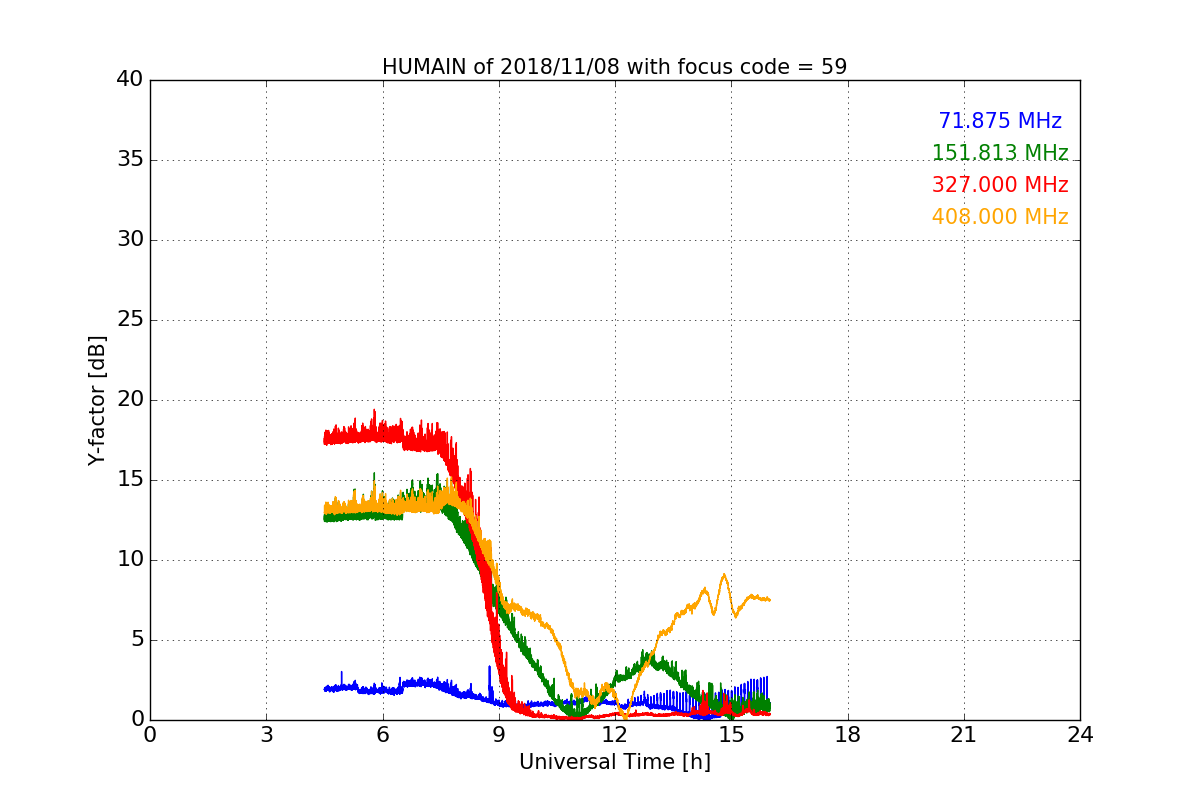The height and width of the screenshot is (800, 1200).
Task: Click the x-axis tick label 9
Action: pyautogui.click(x=499, y=734)
